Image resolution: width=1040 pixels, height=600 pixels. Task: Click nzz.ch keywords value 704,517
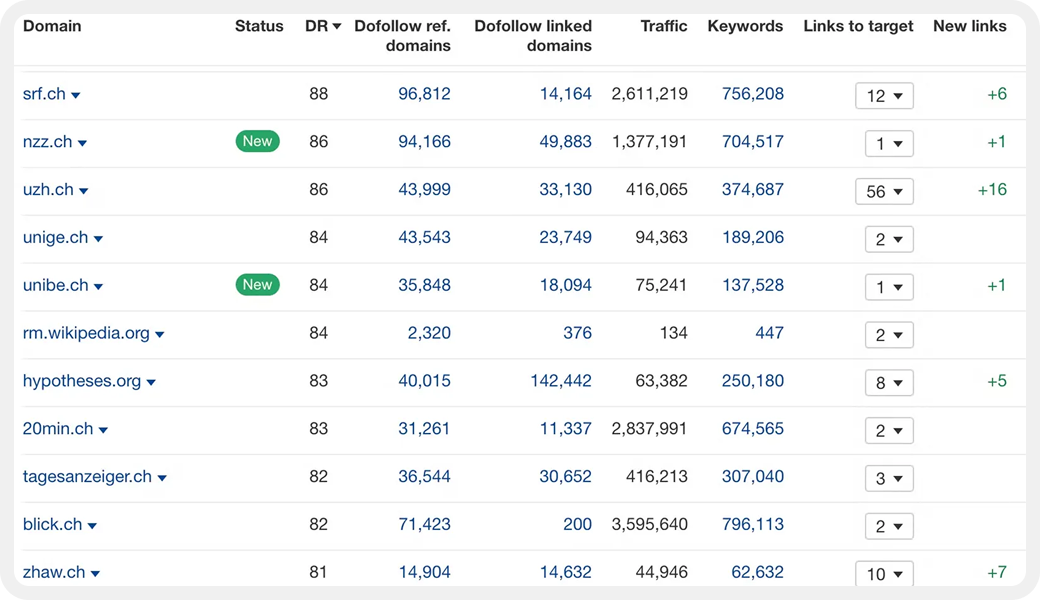pos(753,142)
